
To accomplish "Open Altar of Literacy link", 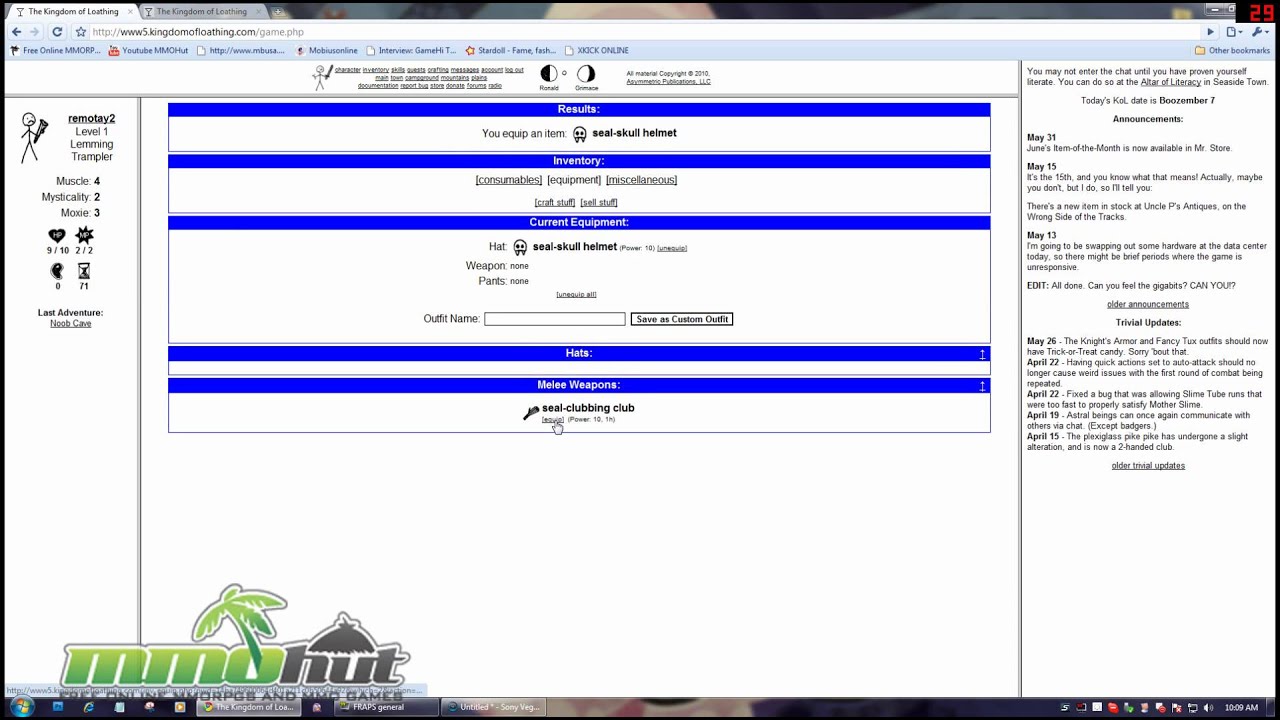I will click(x=1171, y=82).
